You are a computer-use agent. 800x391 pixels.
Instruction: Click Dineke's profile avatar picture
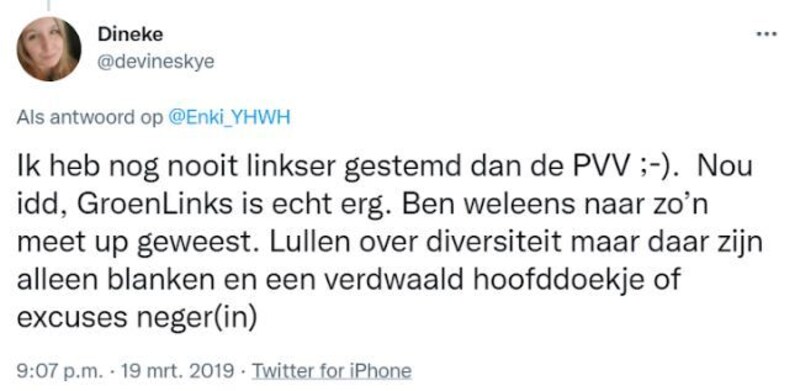coord(48,49)
